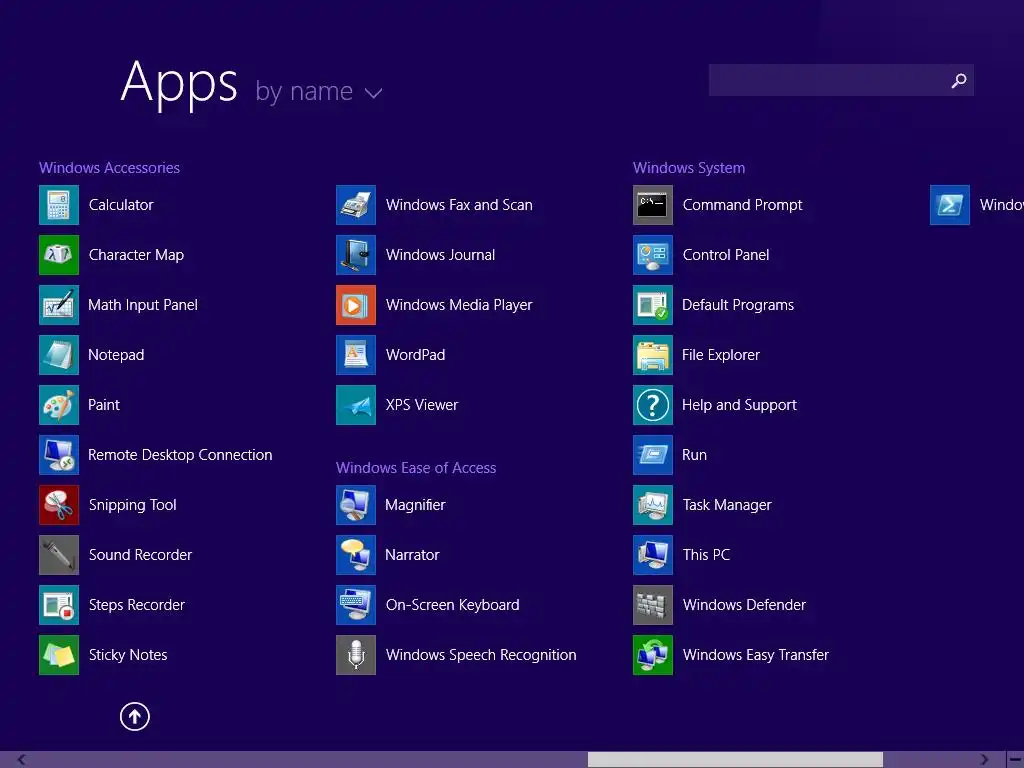Open the Snipping Tool scissors icon

click(59, 505)
